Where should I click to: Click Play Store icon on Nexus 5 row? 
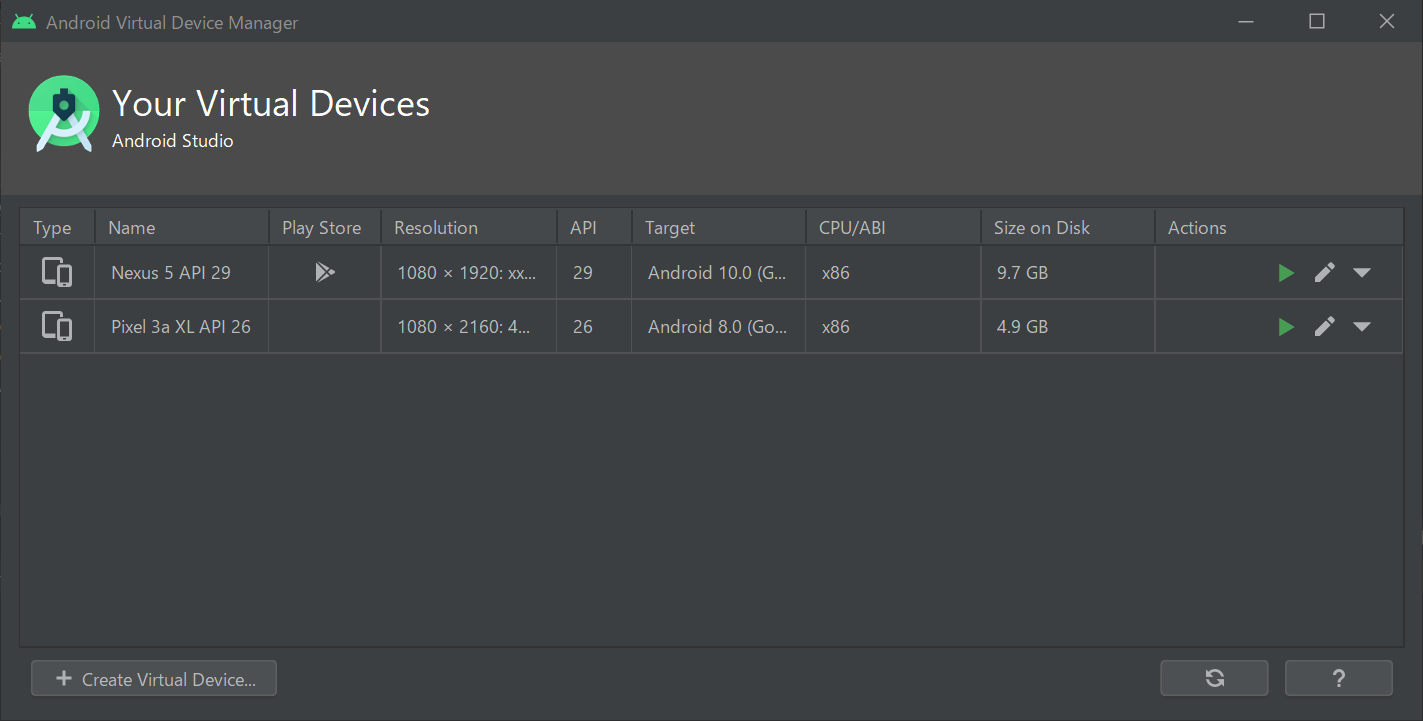click(x=324, y=272)
